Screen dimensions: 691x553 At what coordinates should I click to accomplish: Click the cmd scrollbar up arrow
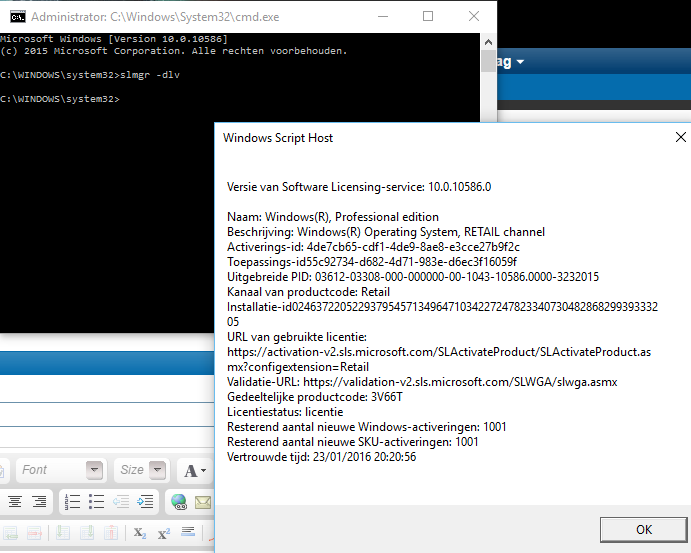(x=489, y=42)
